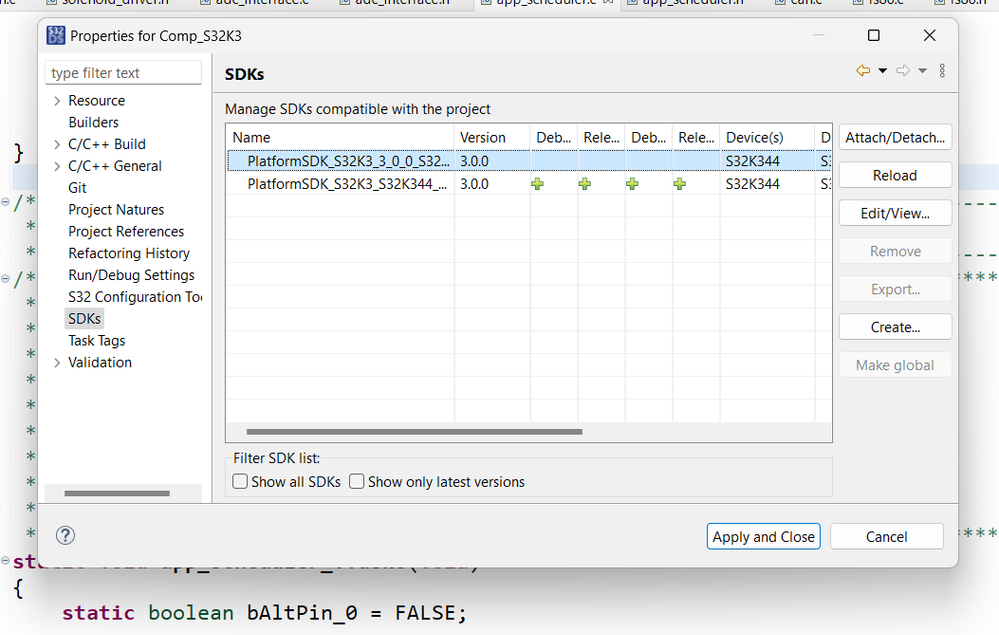The image size is (999, 635).
Task: Click the forward navigation arrow icon
Action: tap(903, 71)
